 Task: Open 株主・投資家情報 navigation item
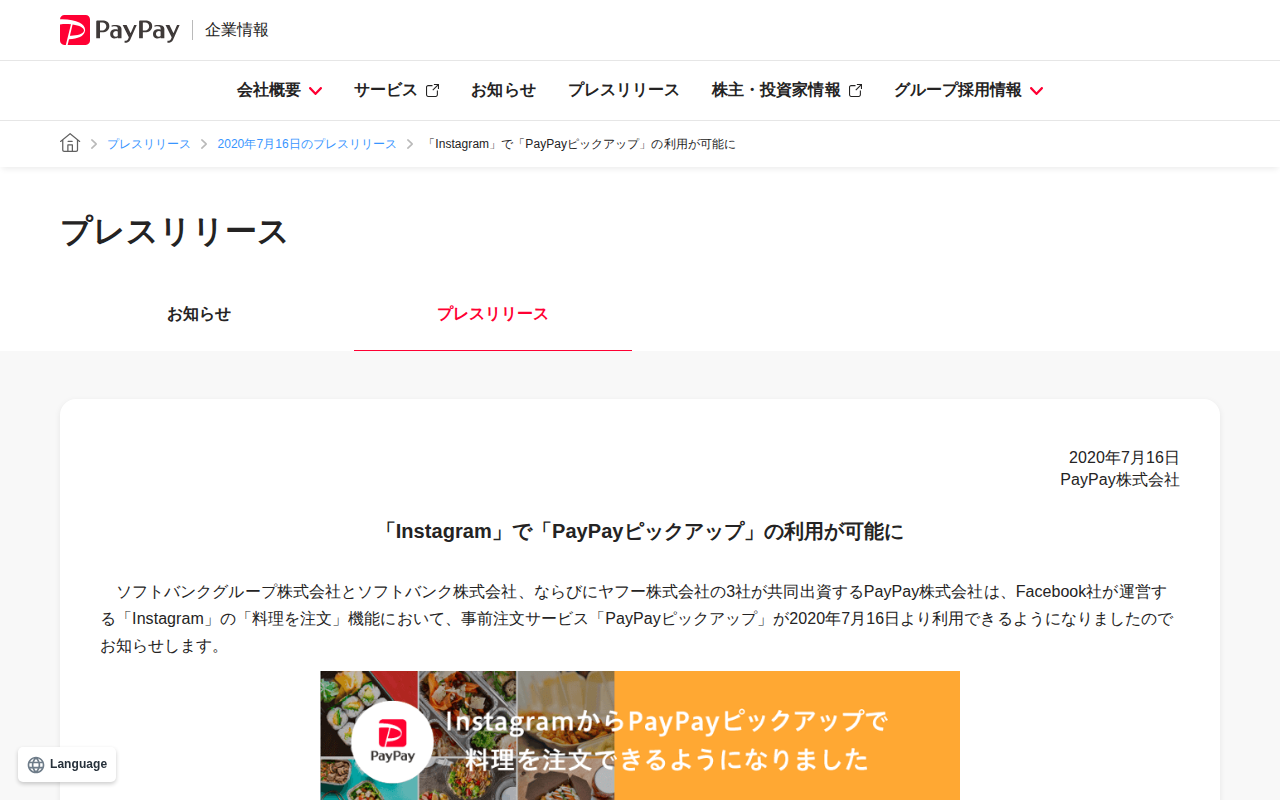coord(776,90)
